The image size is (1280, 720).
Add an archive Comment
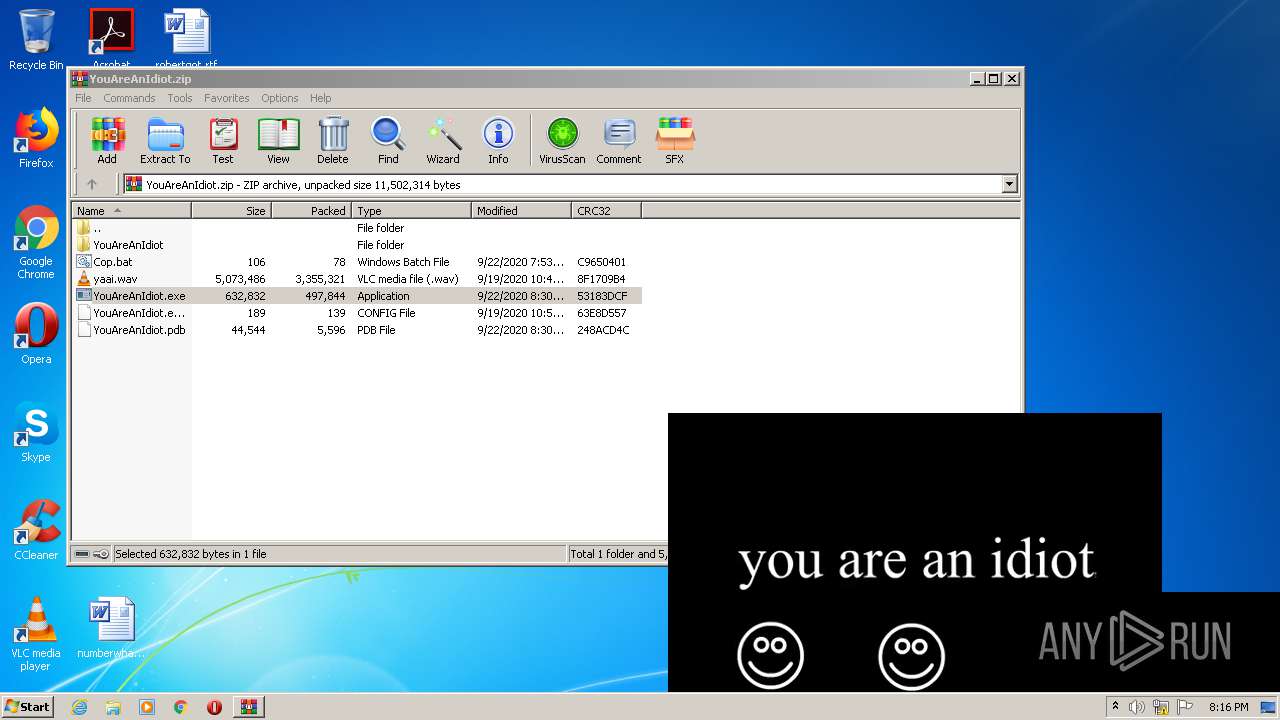click(619, 141)
